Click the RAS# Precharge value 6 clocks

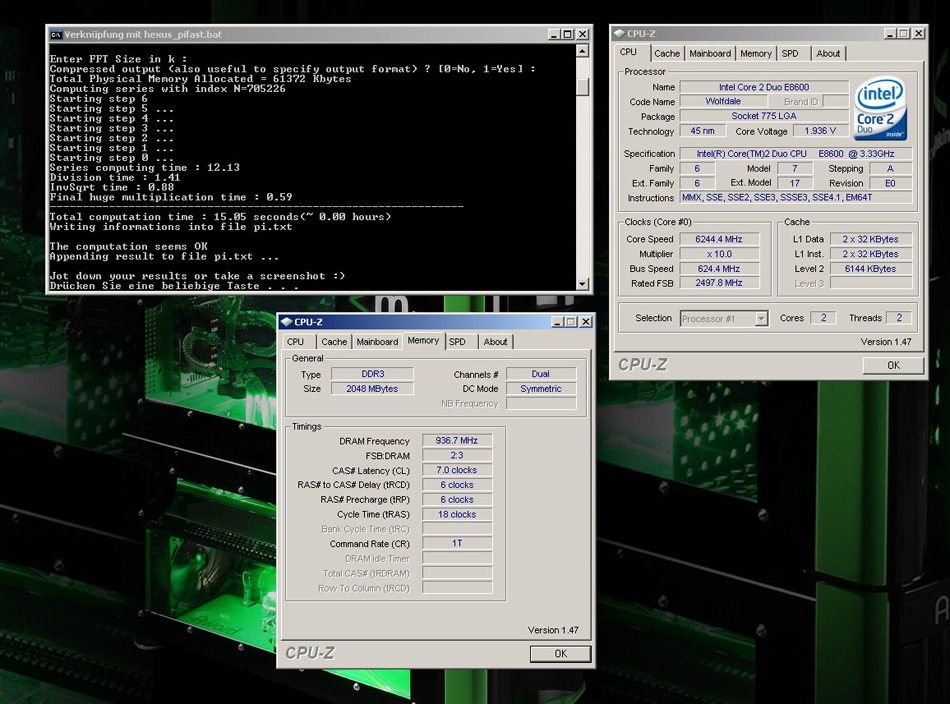(457, 500)
